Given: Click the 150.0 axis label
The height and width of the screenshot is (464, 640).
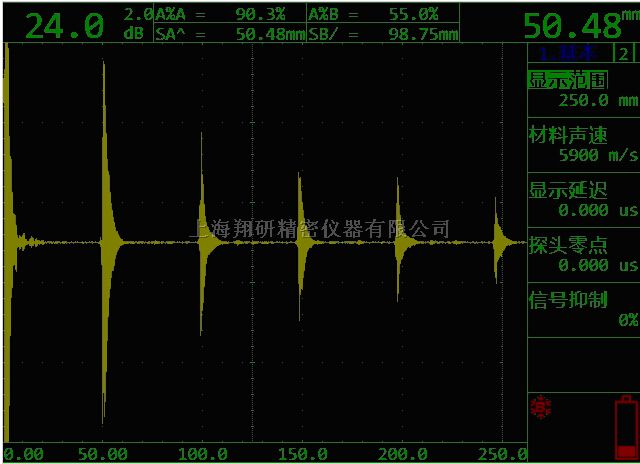Looking at the screenshot, I should 303,454.
